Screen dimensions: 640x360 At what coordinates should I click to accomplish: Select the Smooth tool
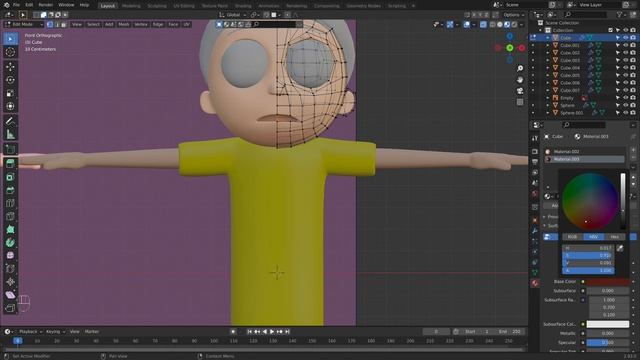[10, 256]
